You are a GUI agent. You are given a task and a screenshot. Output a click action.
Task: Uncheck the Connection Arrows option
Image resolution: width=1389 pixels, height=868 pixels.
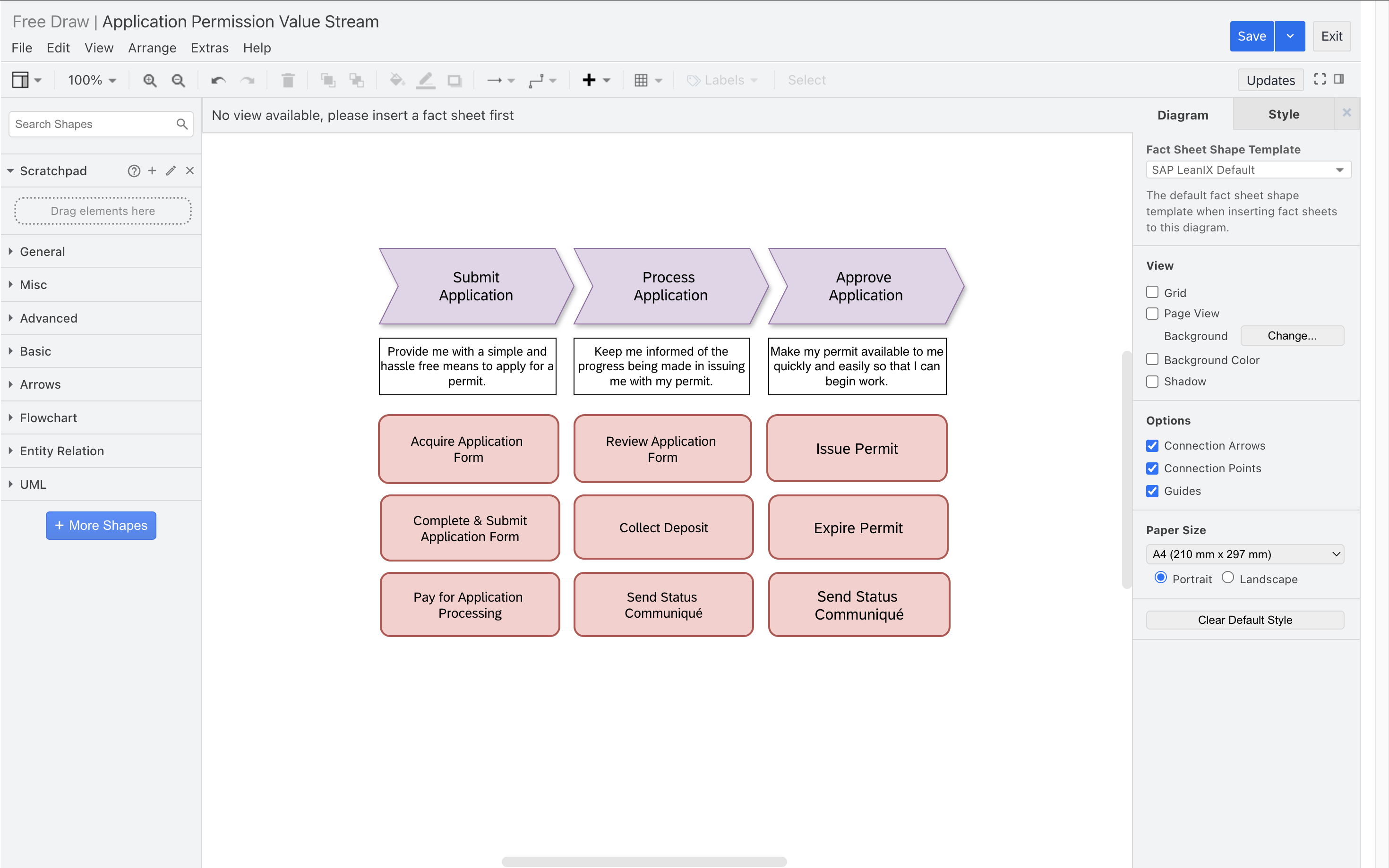1152,445
